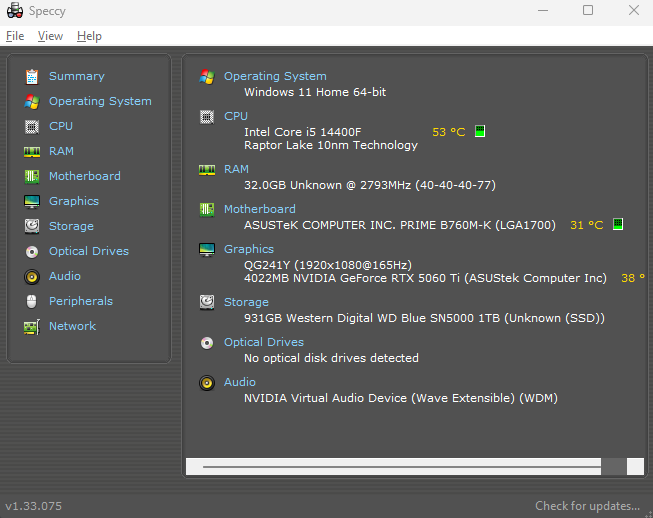Open the Graphics heading link in summary

(249, 249)
